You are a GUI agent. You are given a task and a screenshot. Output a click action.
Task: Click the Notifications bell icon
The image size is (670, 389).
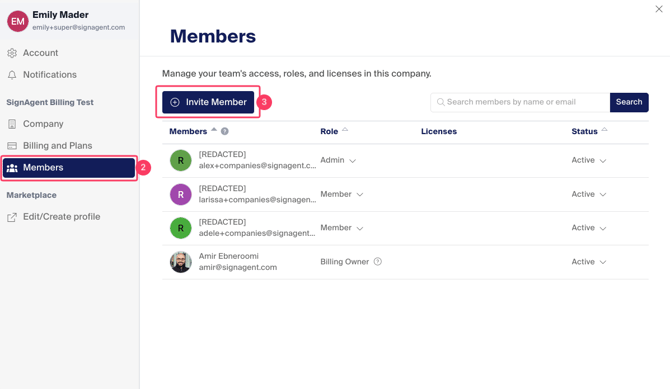coord(12,75)
